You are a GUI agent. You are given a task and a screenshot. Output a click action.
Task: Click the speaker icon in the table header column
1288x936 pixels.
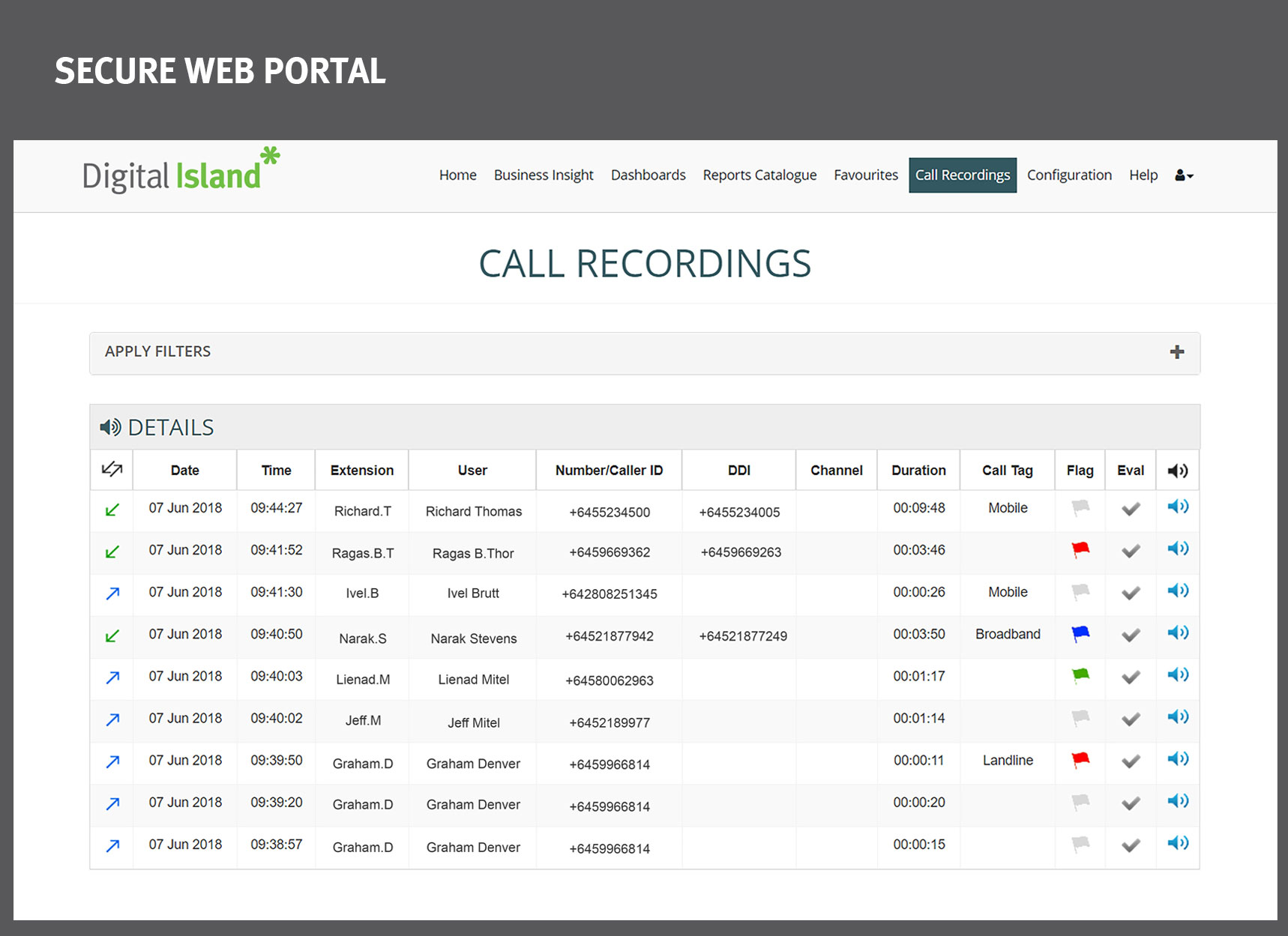click(x=1177, y=470)
